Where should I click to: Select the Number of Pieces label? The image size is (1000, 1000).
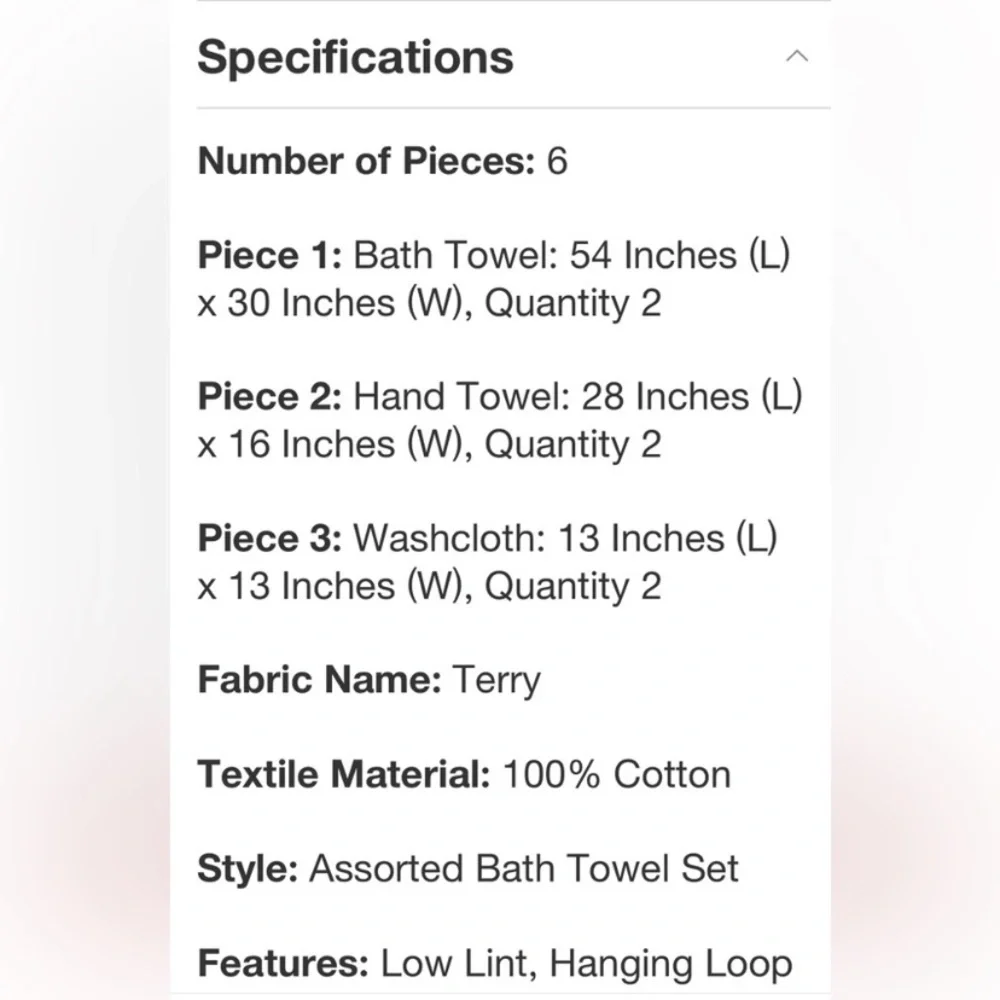click(x=367, y=161)
